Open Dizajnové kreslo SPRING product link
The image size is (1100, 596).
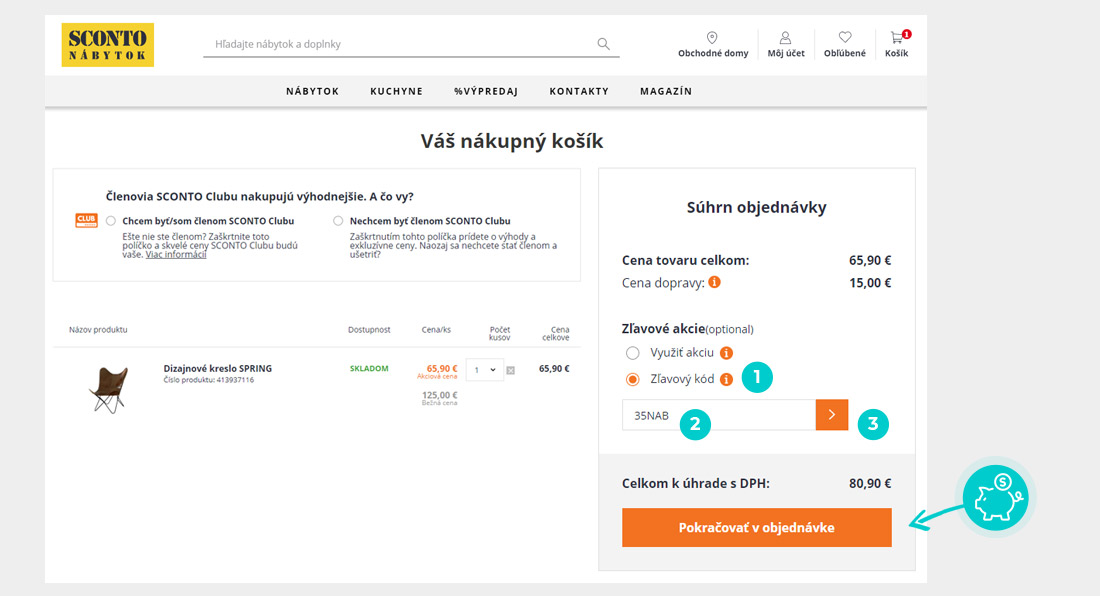pyautogui.click(x=217, y=368)
